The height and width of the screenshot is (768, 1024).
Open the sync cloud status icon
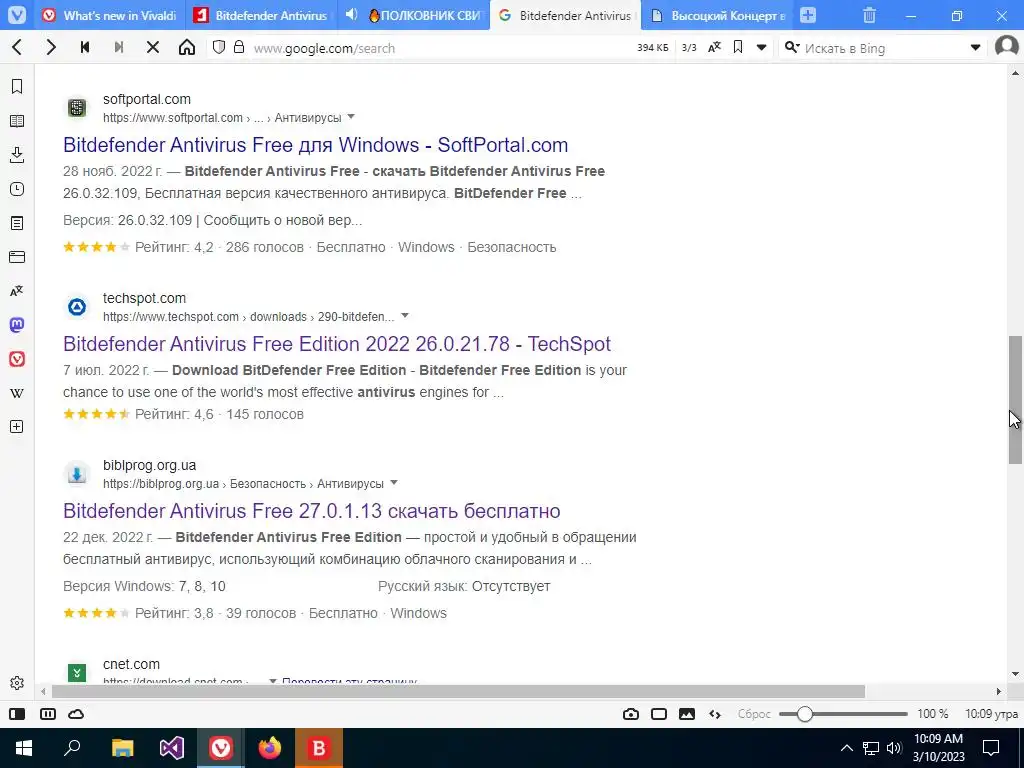coord(76,714)
